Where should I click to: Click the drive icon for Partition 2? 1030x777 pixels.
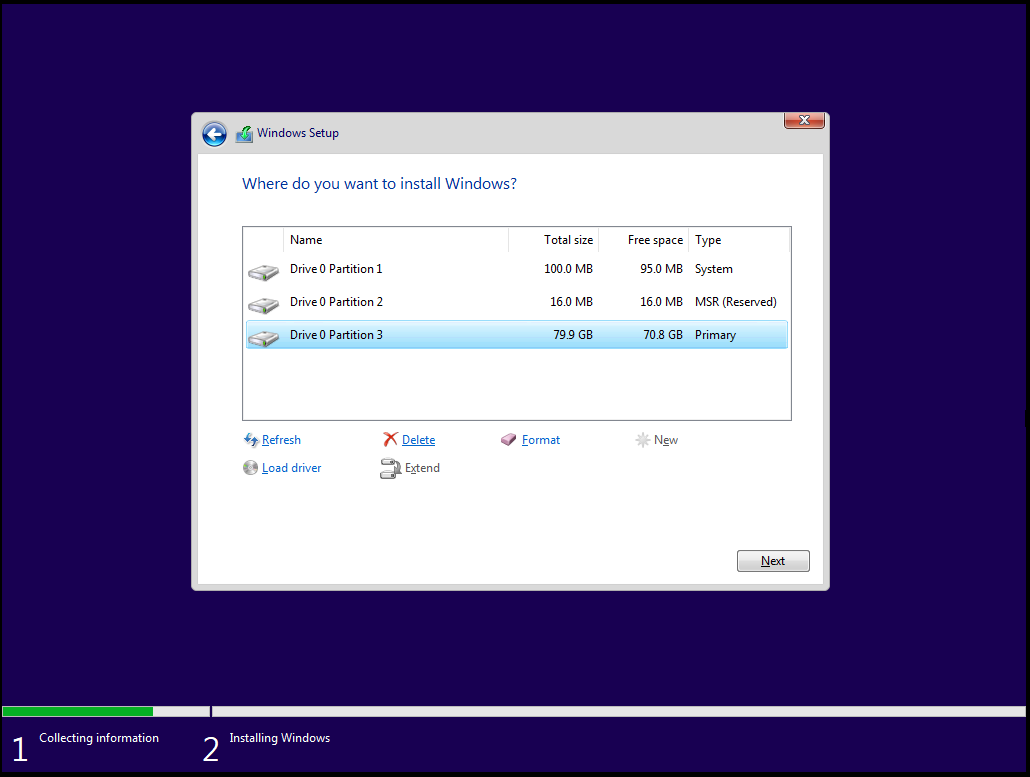coord(263,305)
